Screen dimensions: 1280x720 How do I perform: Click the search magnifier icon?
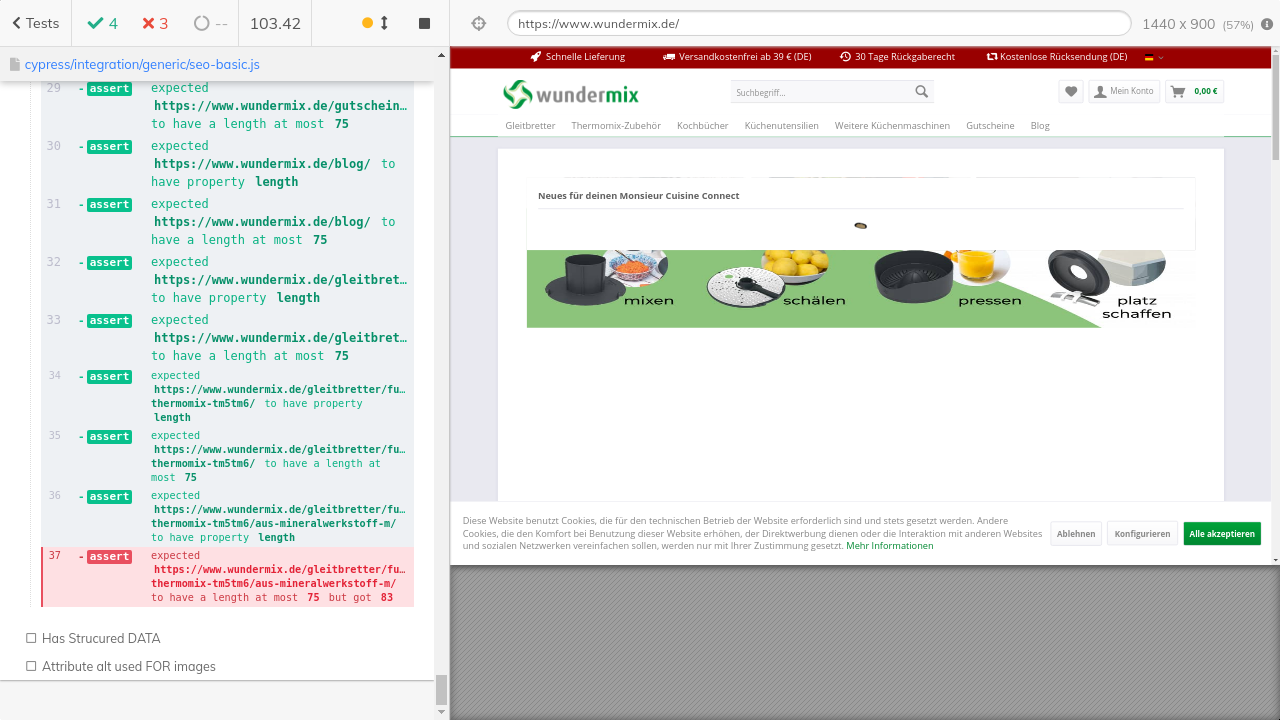coord(921,92)
